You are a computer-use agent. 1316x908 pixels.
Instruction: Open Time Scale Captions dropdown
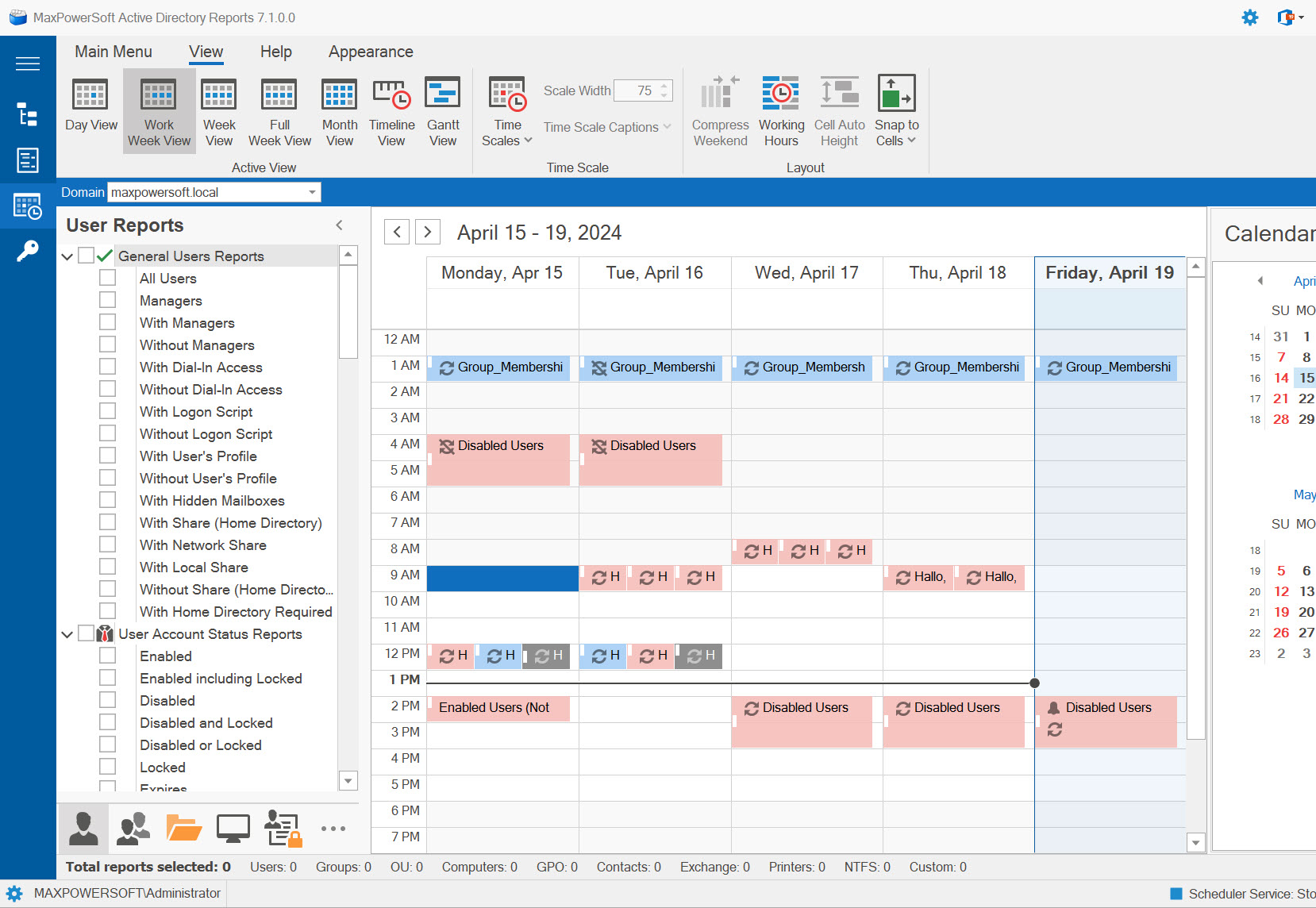(x=607, y=127)
